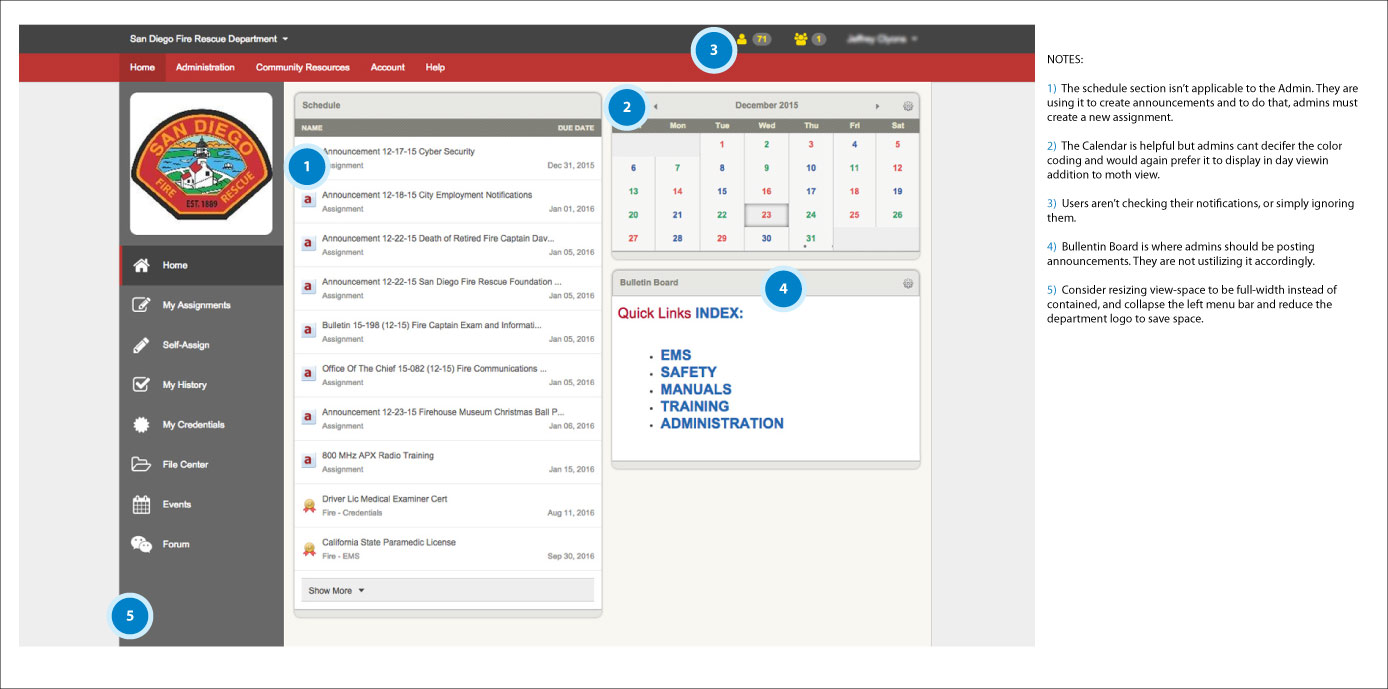Click the calendar settings gear icon
This screenshot has width=1388, height=689.
coord(907,106)
